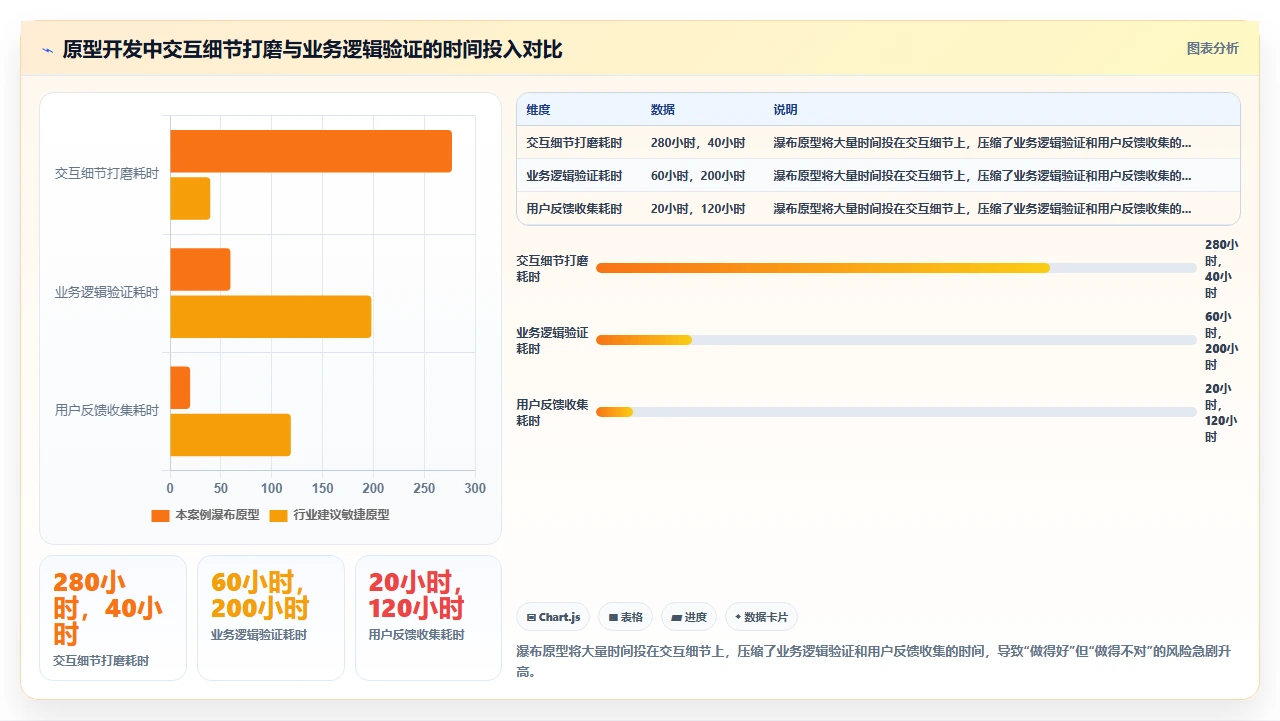Image resolution: width=1280 pixels, height=721 pixels.
Task: Click the 60小时 waterfall bar in chart
Action: pyautogui.click(x=200, y=269)
